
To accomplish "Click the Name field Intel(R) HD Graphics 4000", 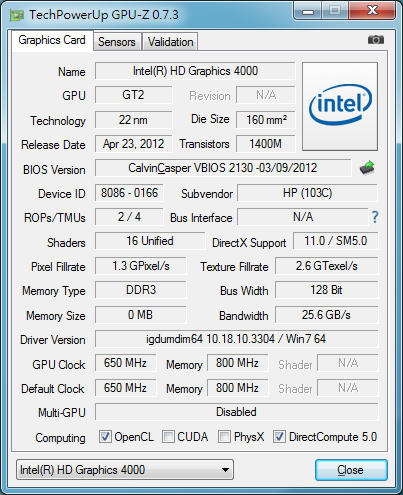I will [195, 71].
